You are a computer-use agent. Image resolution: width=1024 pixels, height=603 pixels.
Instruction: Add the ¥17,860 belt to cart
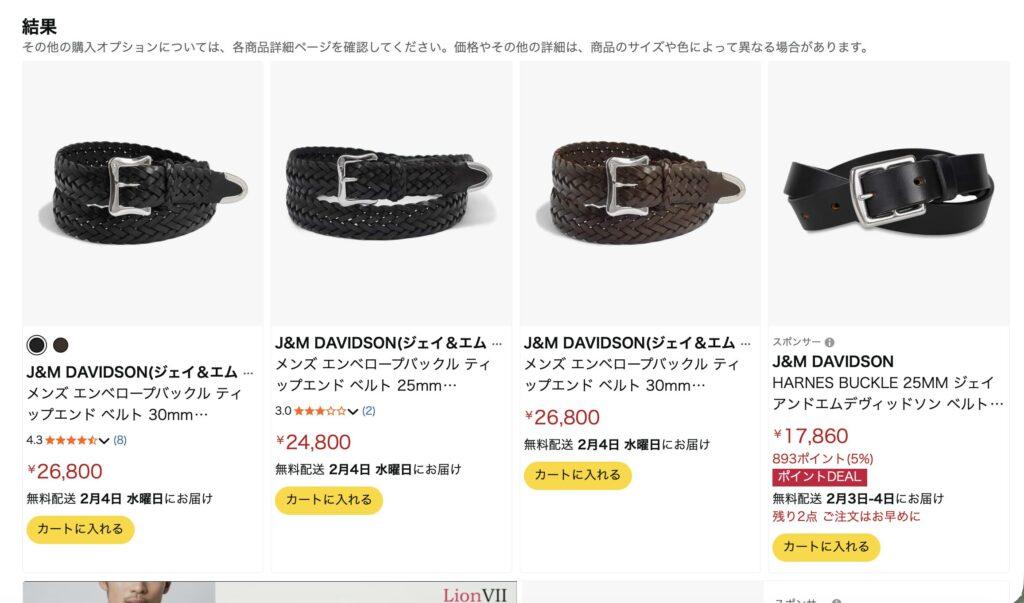click(826, 547)
